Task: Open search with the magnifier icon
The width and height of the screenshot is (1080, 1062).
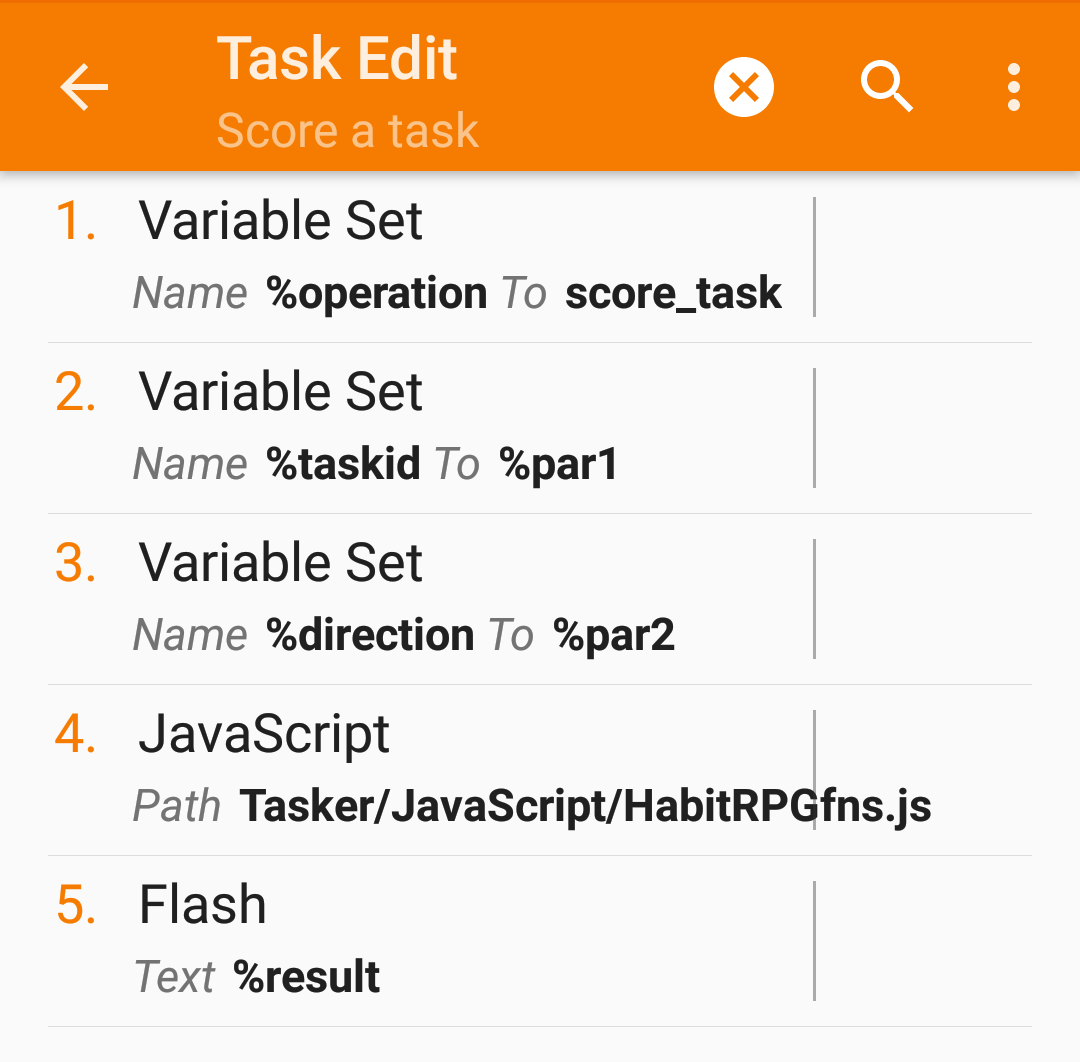Action: [x=887, y=88]
